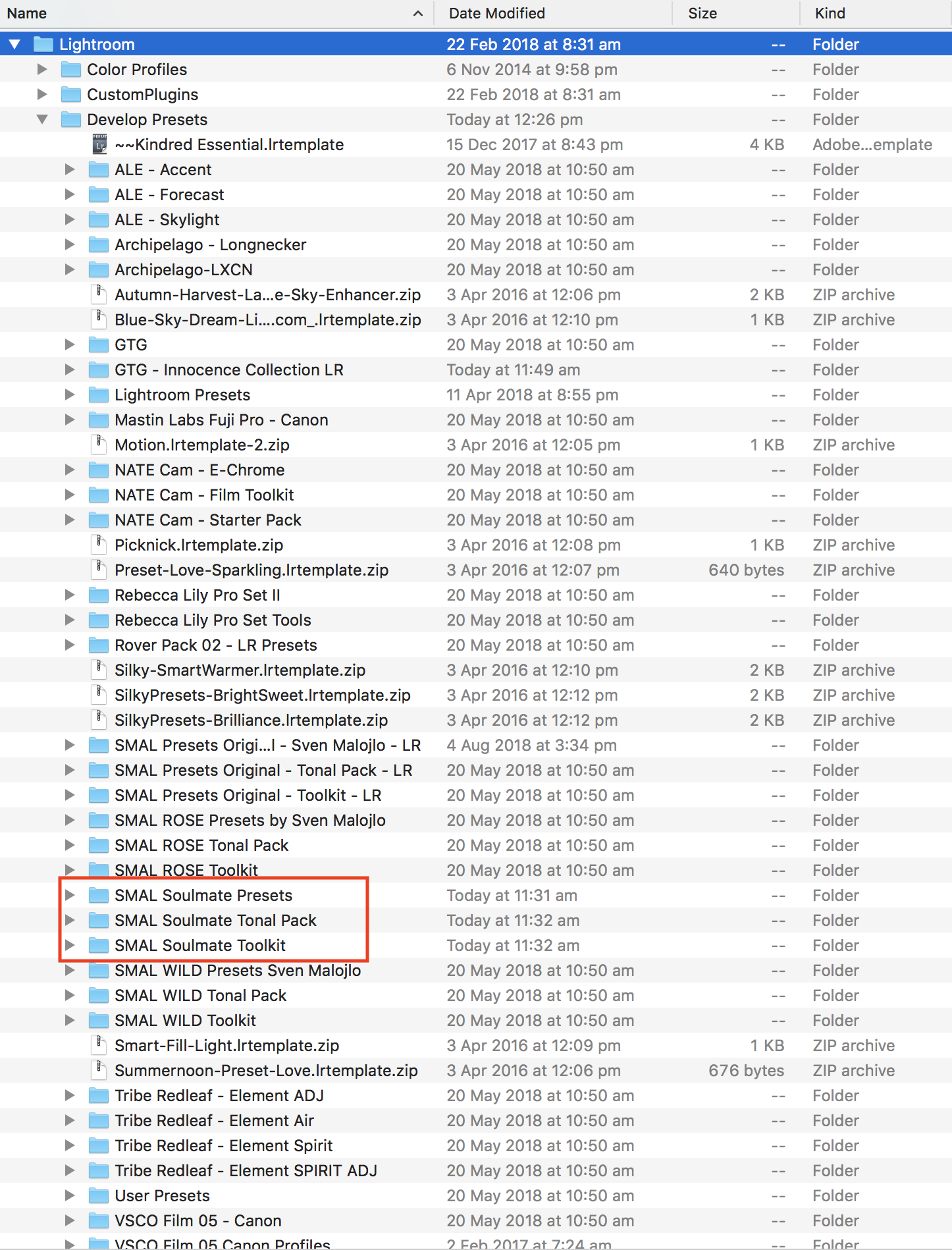The height and width of the screenshot is (1250, 952).
Task: Click the Archipelago - Longnecker folder icon
Action: click(99, 244)
